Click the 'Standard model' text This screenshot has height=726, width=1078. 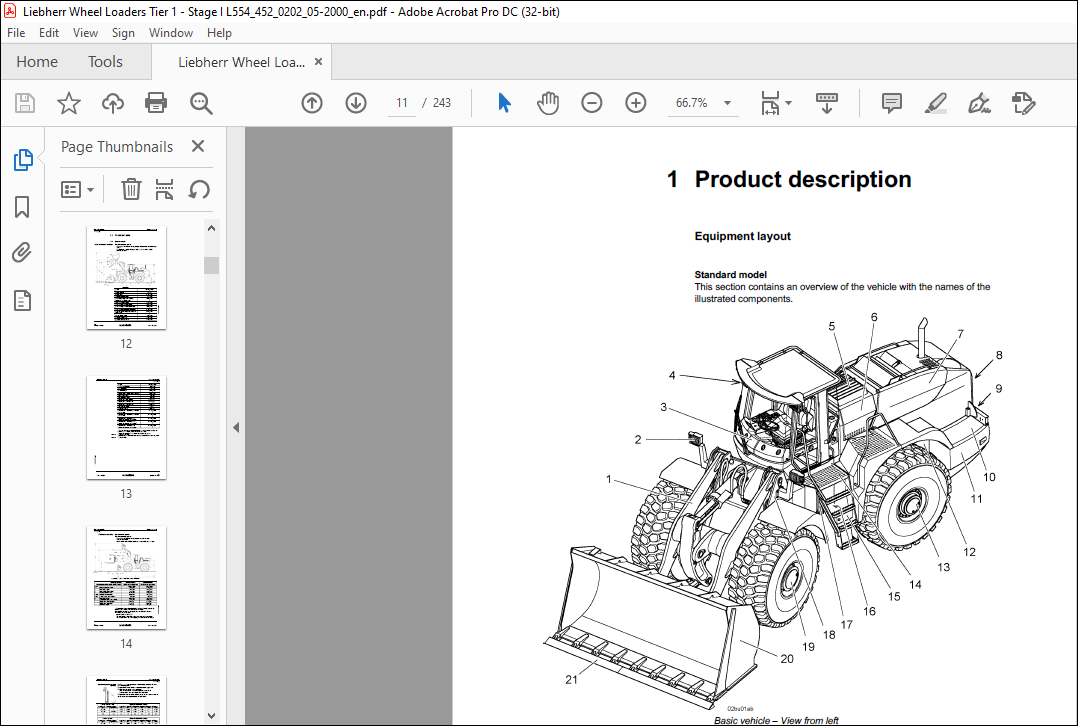tap(730, 274)
